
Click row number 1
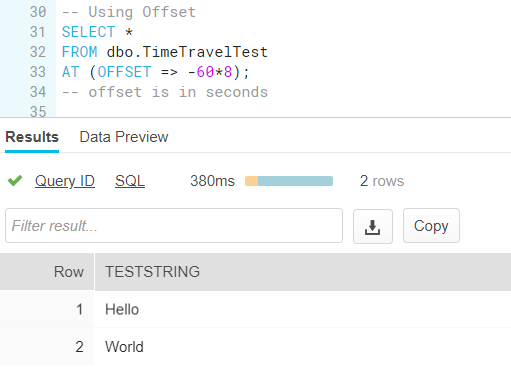click(79, 309)
